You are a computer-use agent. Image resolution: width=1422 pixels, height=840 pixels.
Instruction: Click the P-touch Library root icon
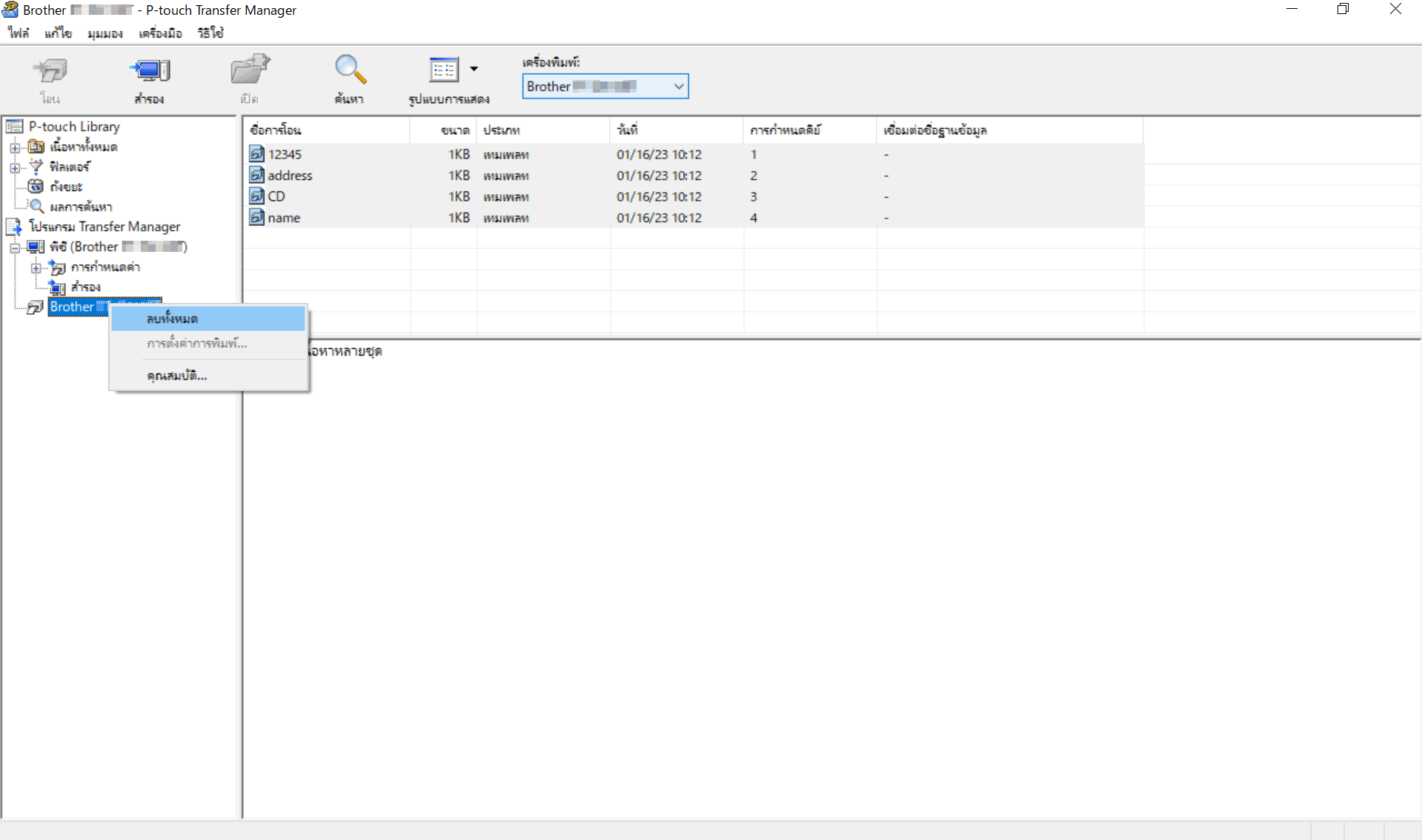(14, 127)
